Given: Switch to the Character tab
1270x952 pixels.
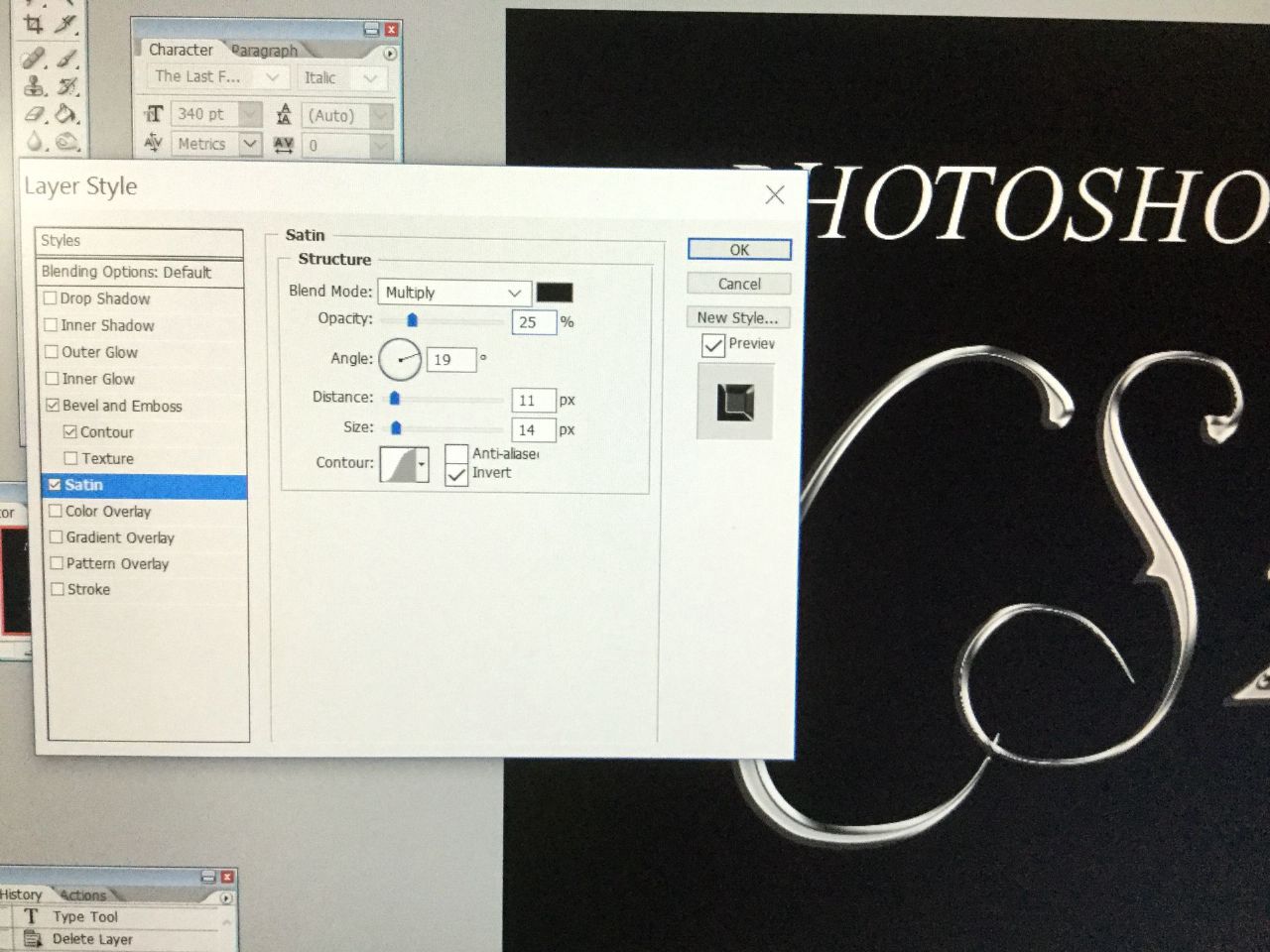Looking at the screenshot, I should pyautogui.click(x=181, y=50).
